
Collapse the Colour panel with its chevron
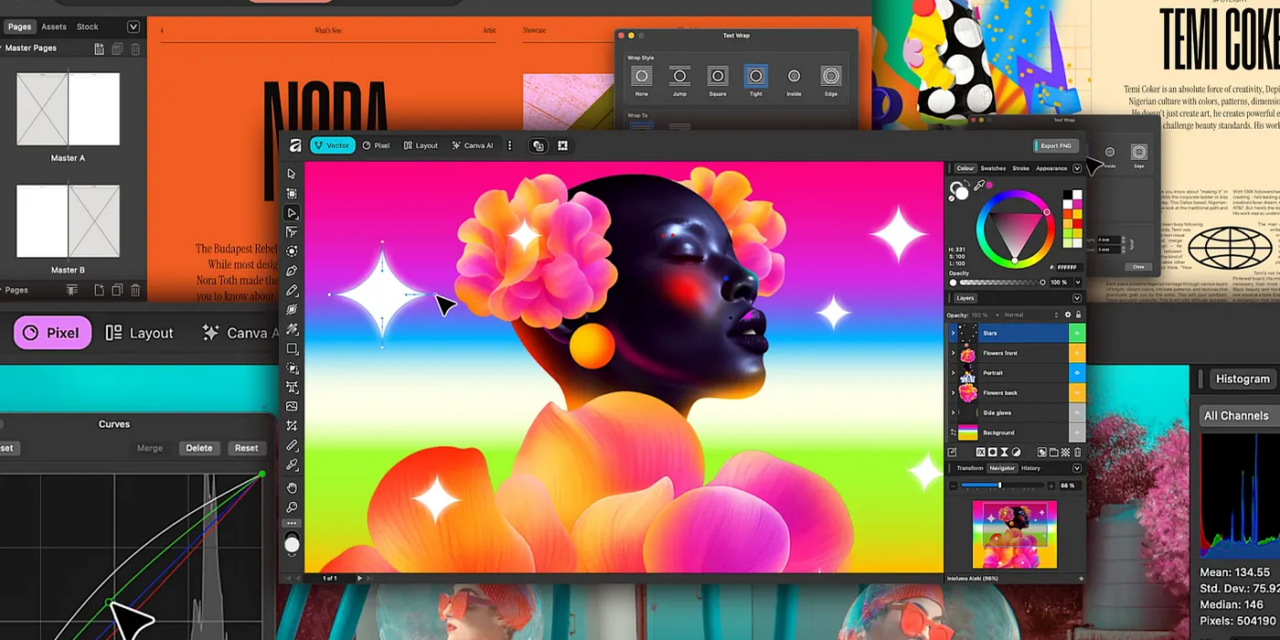1077,168
